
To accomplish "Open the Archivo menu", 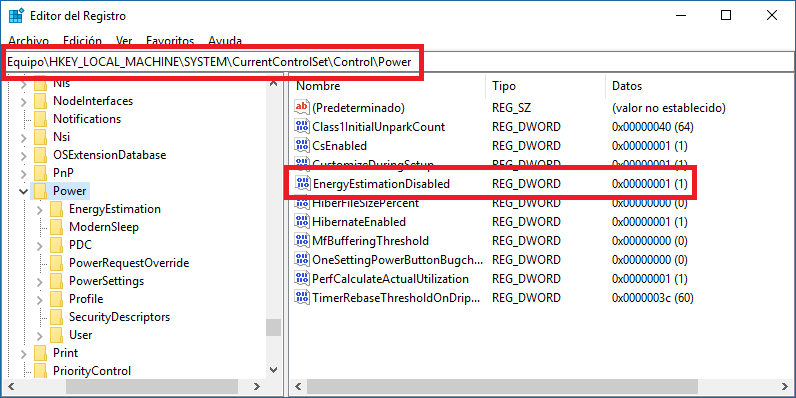I will coord(29,41).
